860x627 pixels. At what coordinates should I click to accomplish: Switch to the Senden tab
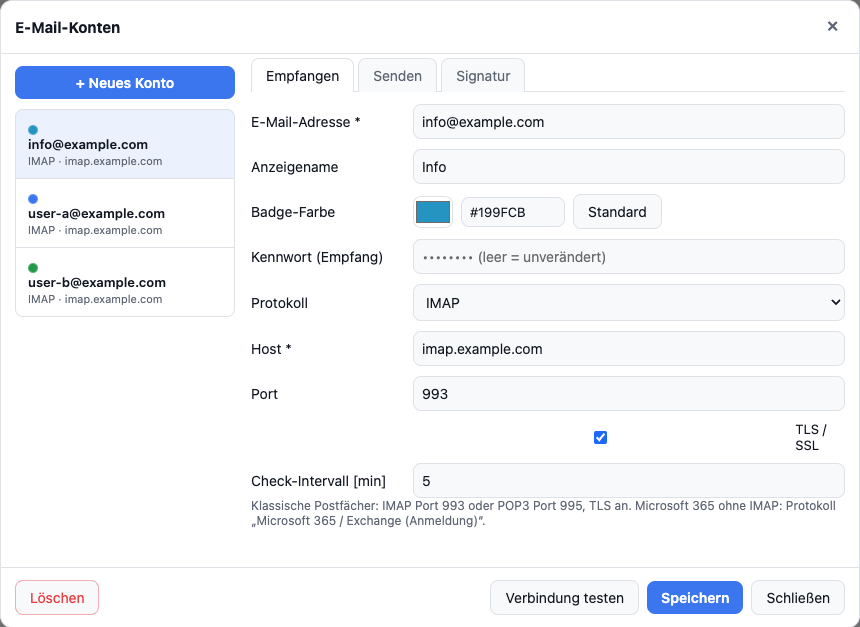(397, 76)
